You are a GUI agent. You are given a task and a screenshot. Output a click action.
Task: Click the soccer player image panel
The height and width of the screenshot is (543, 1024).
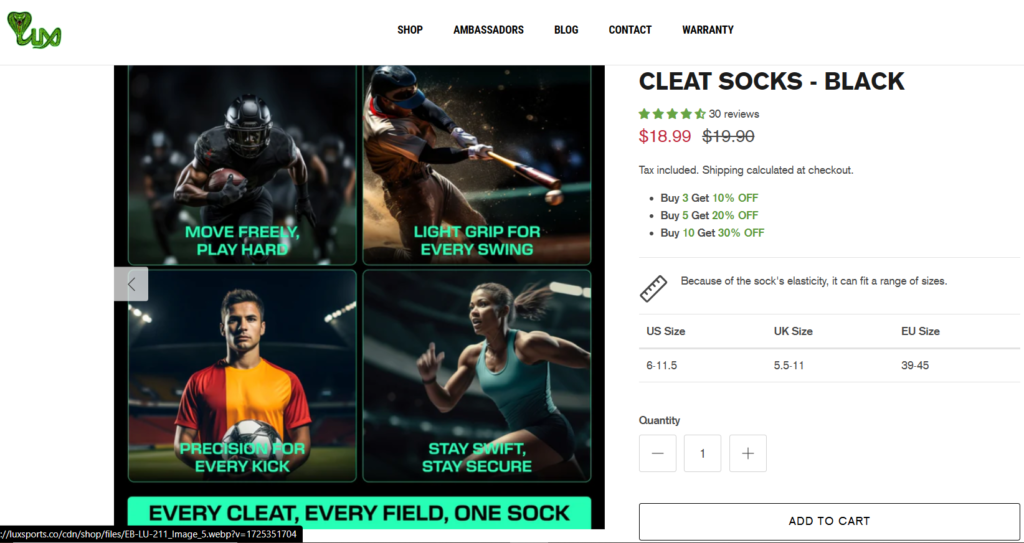click(242, 376)
